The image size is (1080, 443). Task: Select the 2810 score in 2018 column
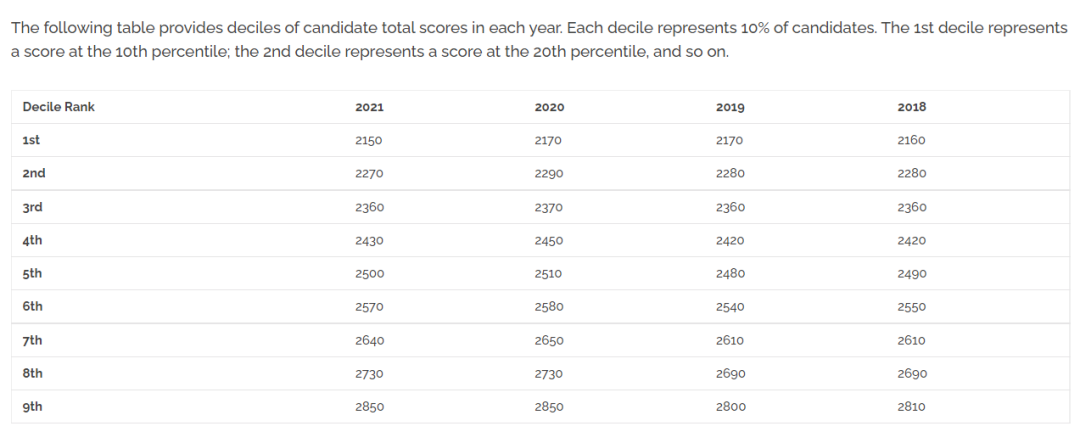point(912,407)
